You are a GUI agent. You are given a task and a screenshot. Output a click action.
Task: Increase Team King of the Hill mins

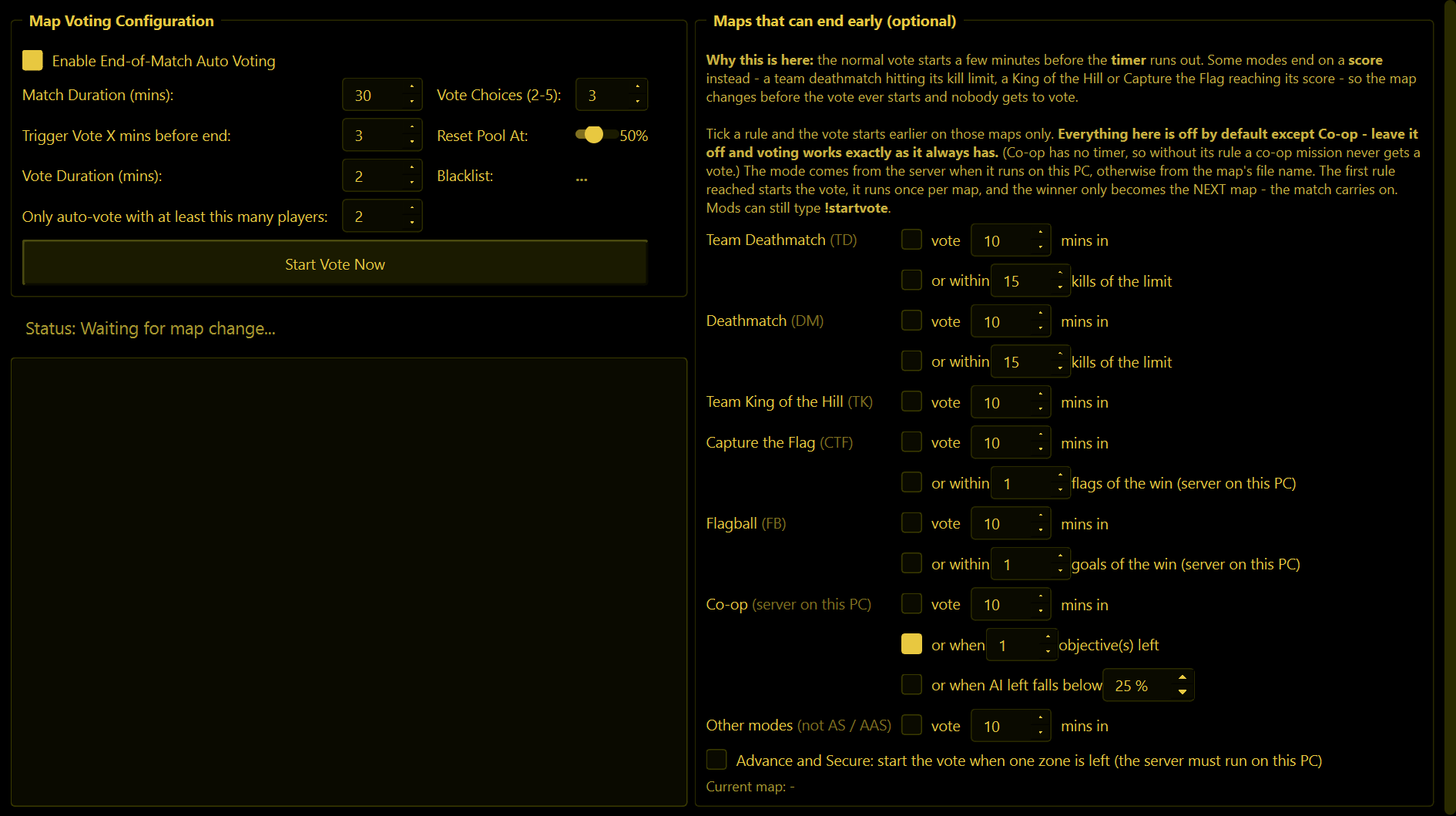1041,395
